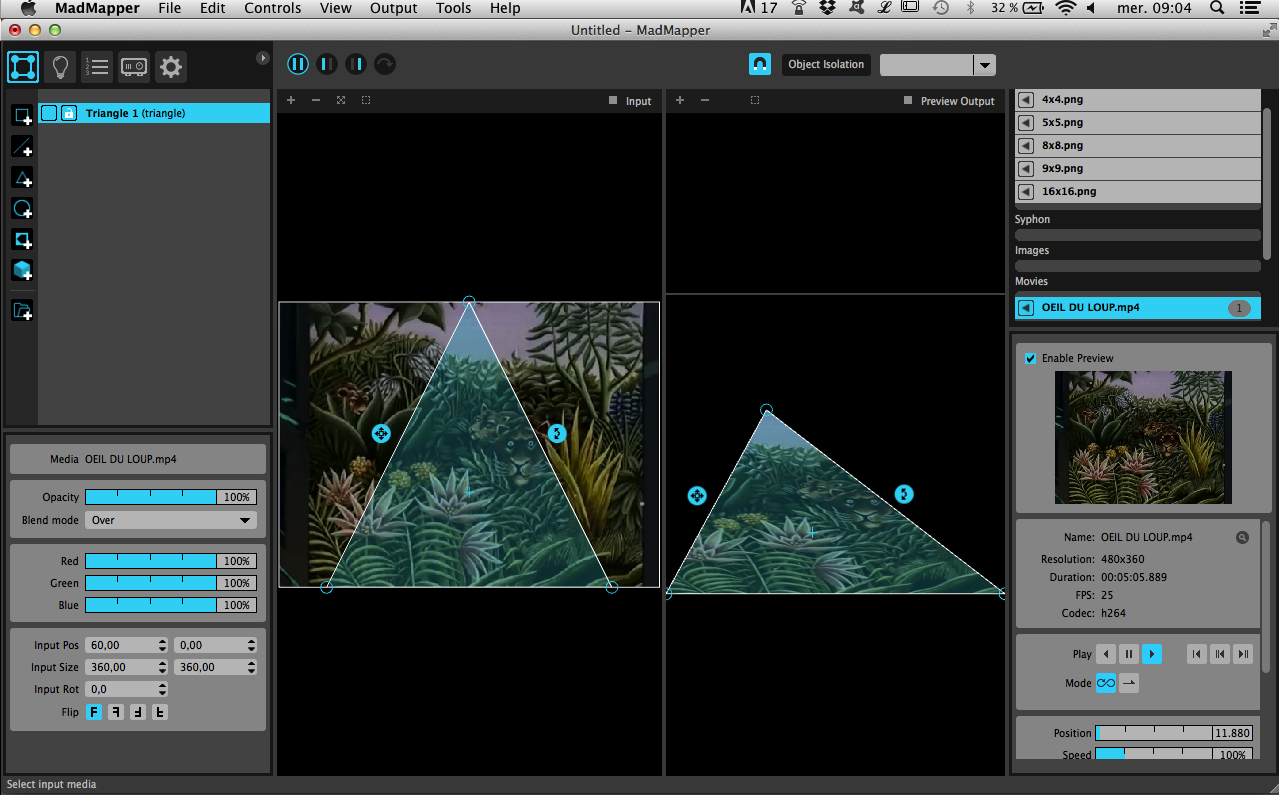Open the gear preferences tab

(x=171, y=67)
